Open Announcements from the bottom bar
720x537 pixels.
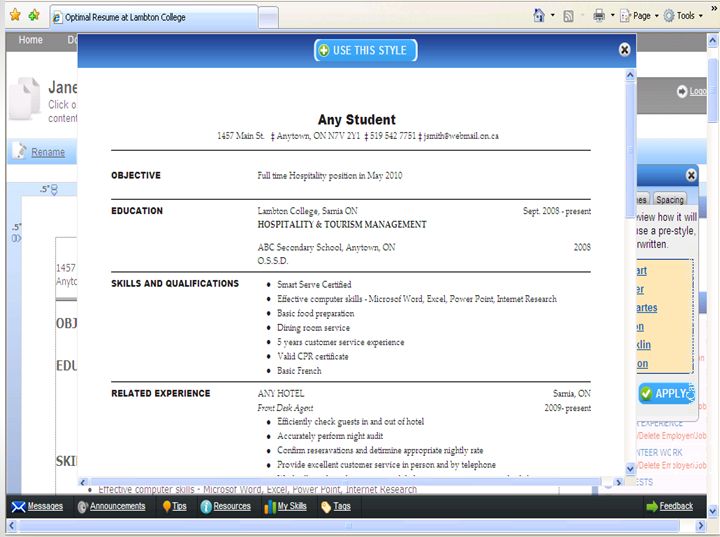[x=118, y=506]
